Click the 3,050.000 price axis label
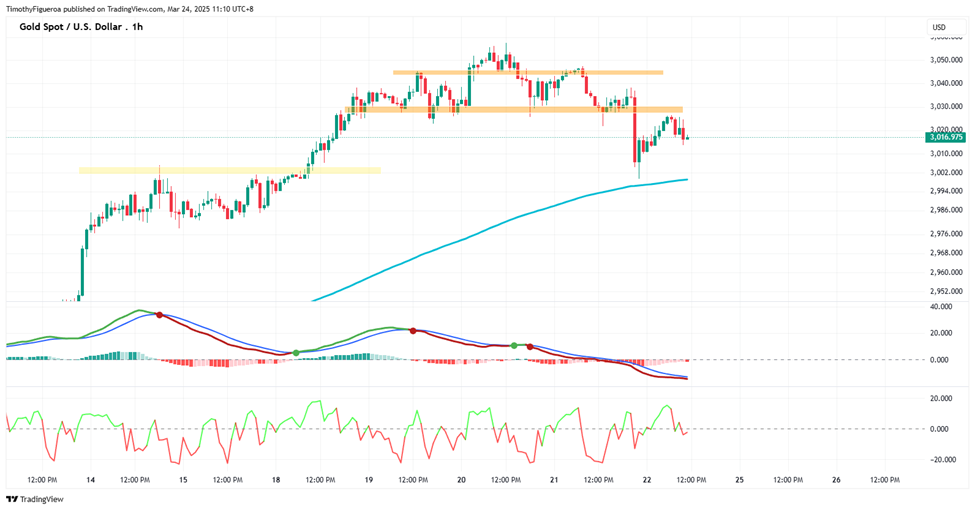975x510 pixels. point(946,60)
